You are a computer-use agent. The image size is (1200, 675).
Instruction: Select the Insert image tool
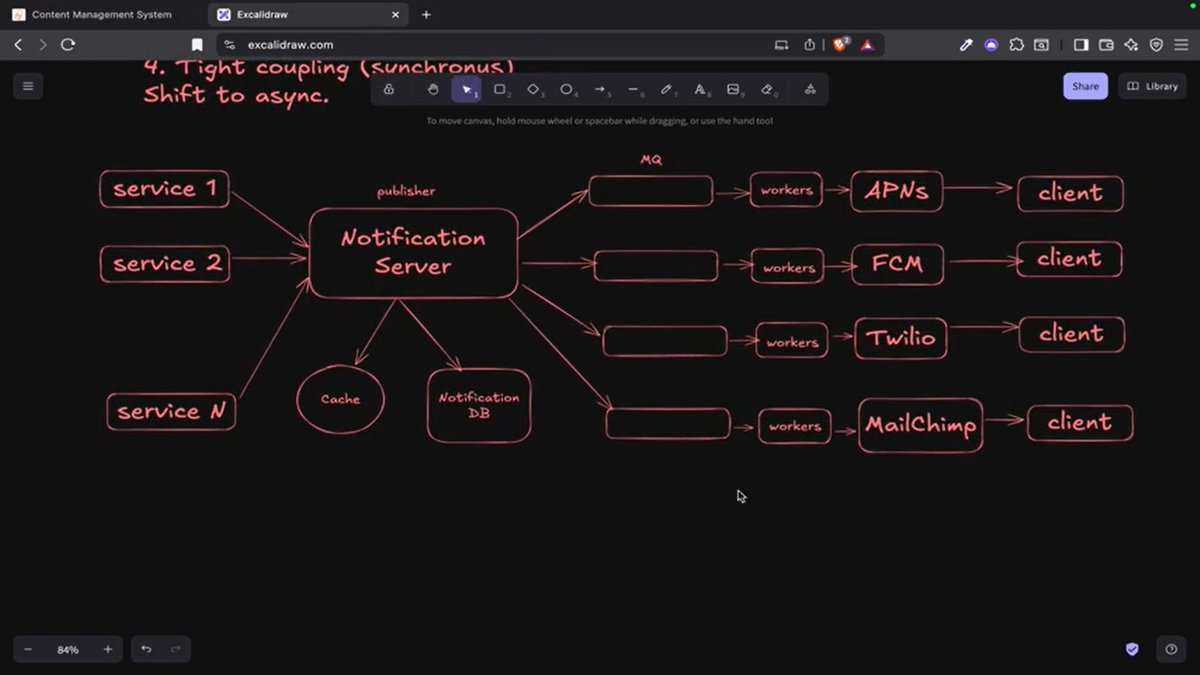(x=734, y=89)
